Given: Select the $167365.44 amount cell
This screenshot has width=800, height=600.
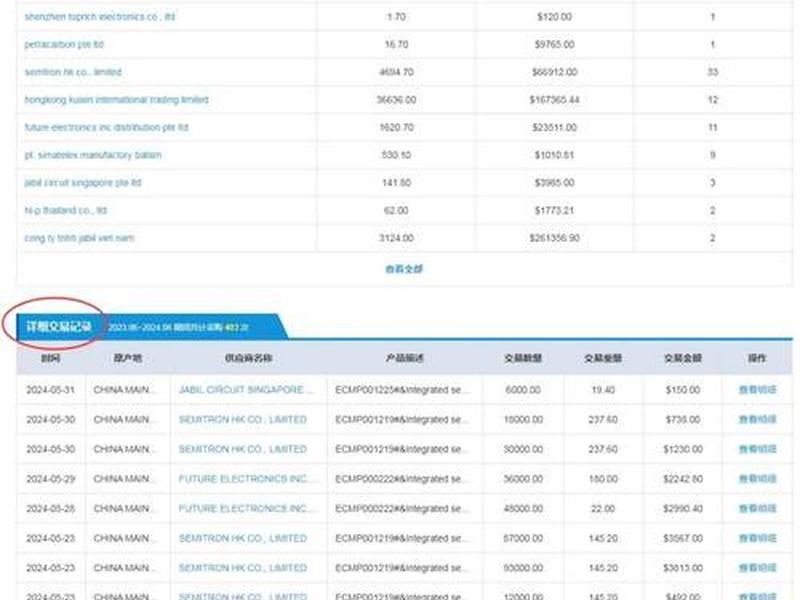Looking at the screenshot, I should pos(555,99).
